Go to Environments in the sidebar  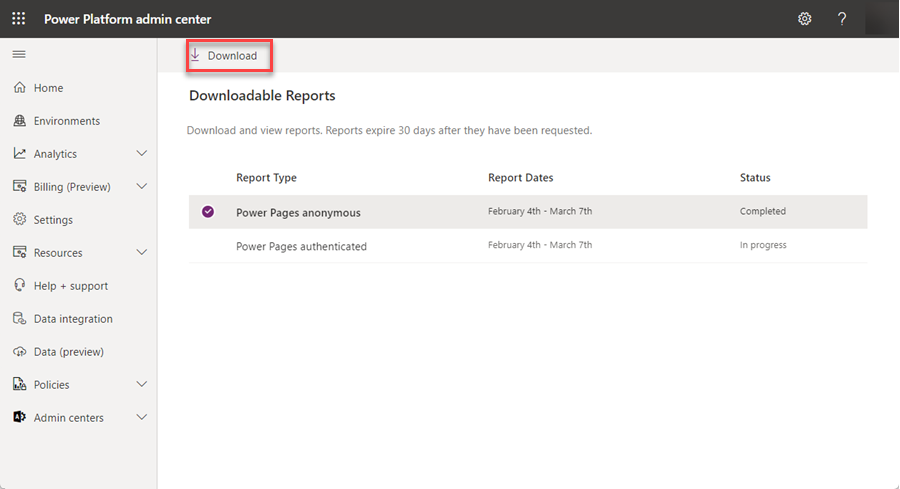pyautogui.click(x=67, y=121)
